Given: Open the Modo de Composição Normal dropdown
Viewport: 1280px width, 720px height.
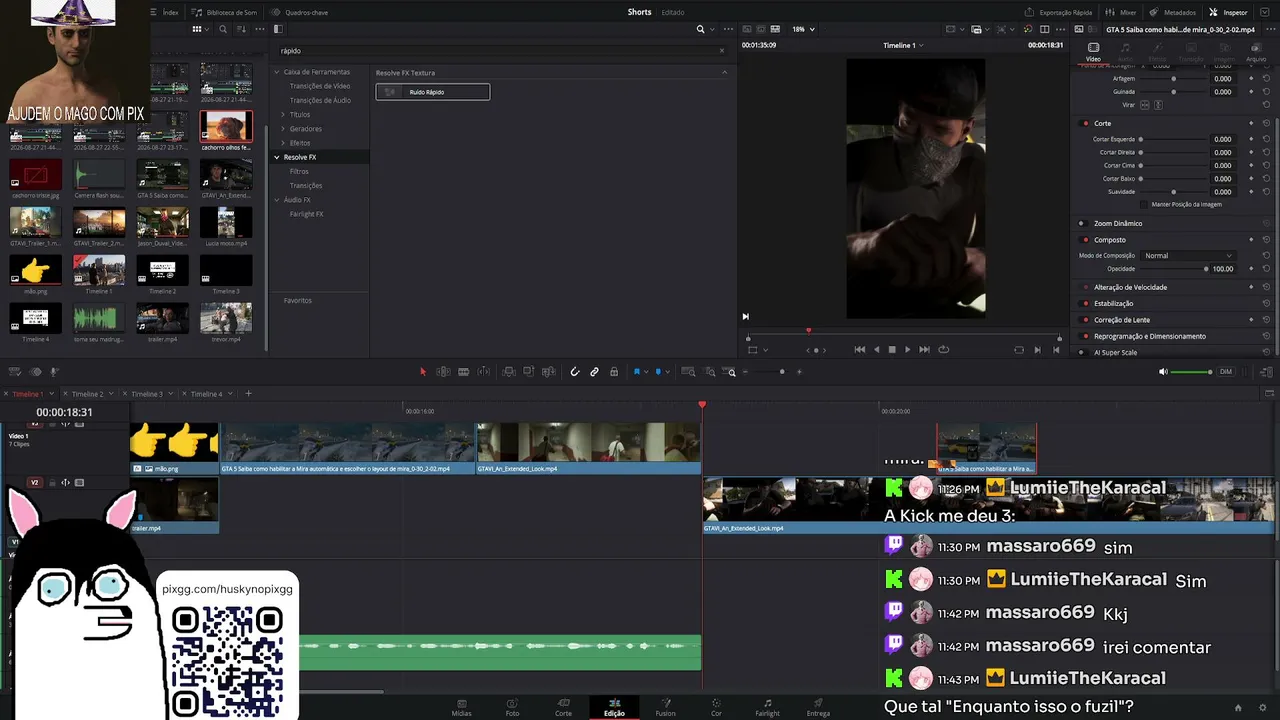Looking at the screenshot, I should (1188, 255).
